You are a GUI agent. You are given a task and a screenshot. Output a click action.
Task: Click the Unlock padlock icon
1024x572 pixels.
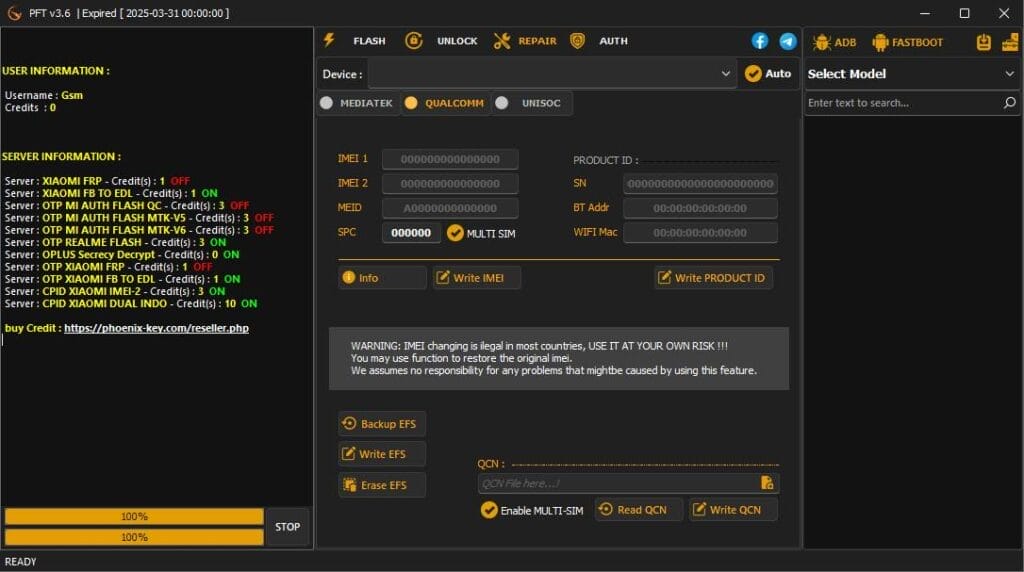click(x=413, y=40)
